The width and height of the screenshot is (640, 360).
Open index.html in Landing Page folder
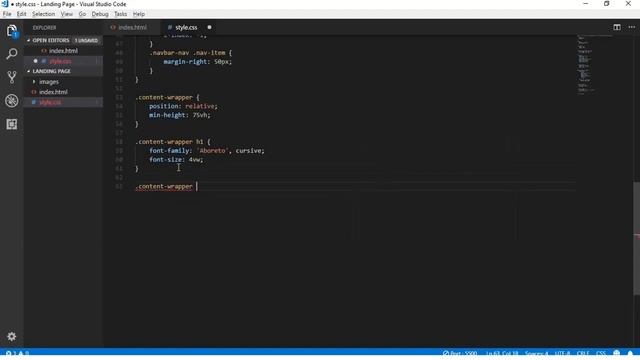(x=53, y=92)
